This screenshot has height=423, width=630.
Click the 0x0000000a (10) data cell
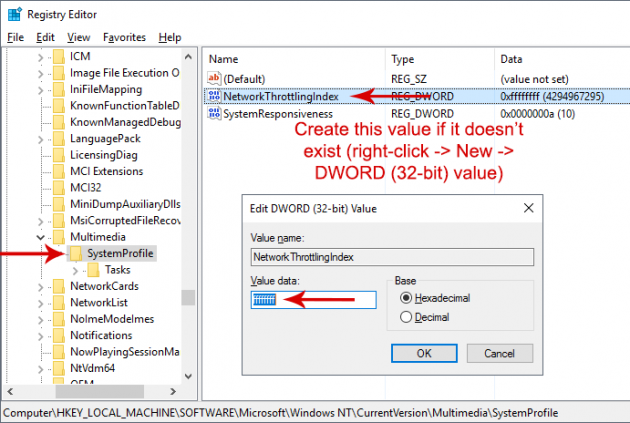[538, 114]
